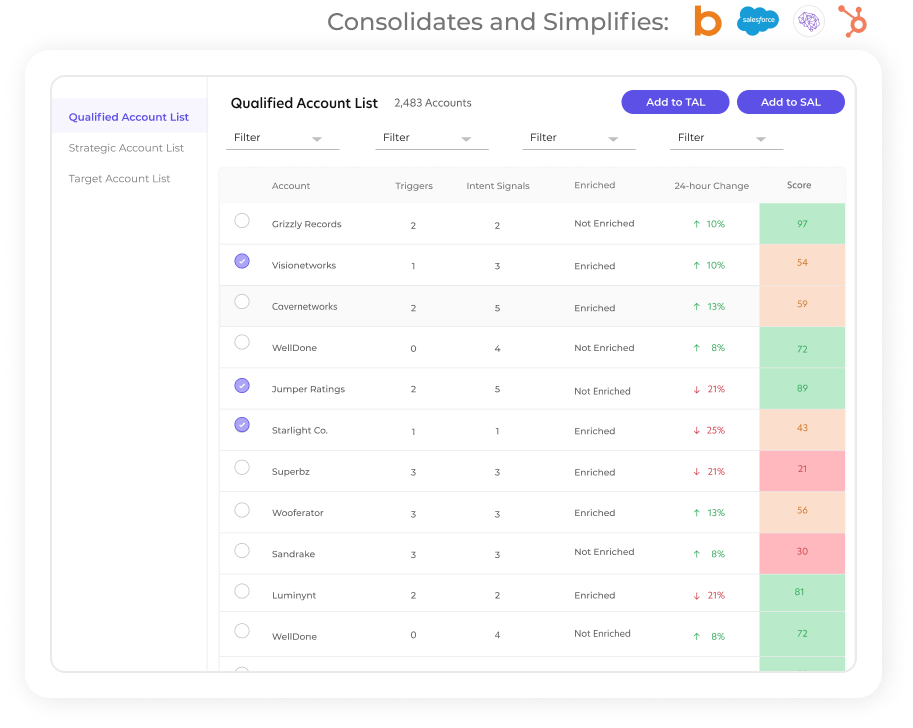Viewport: 913px width, 728px height.
Task: Click the green up arrow in Sandrake row
Action: tap(696, 554)
